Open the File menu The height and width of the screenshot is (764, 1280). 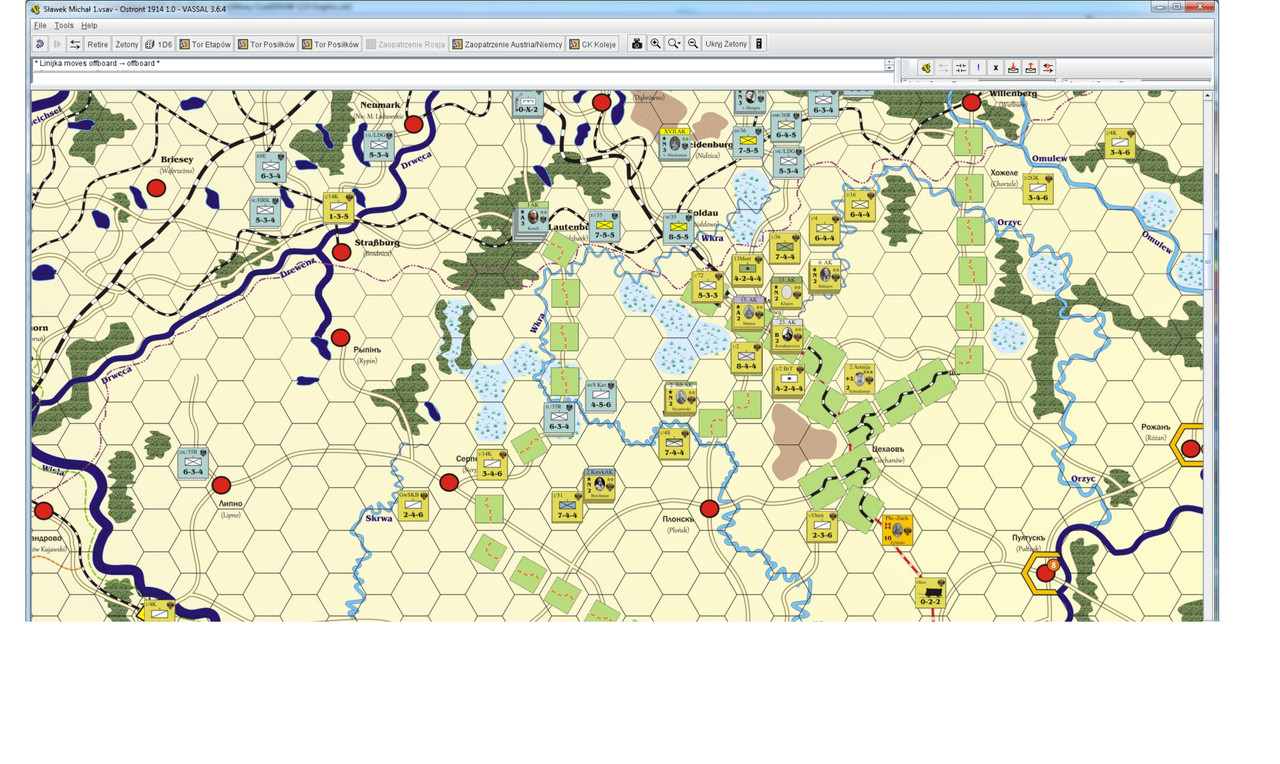pyautogui.click(x=40, y=25)
